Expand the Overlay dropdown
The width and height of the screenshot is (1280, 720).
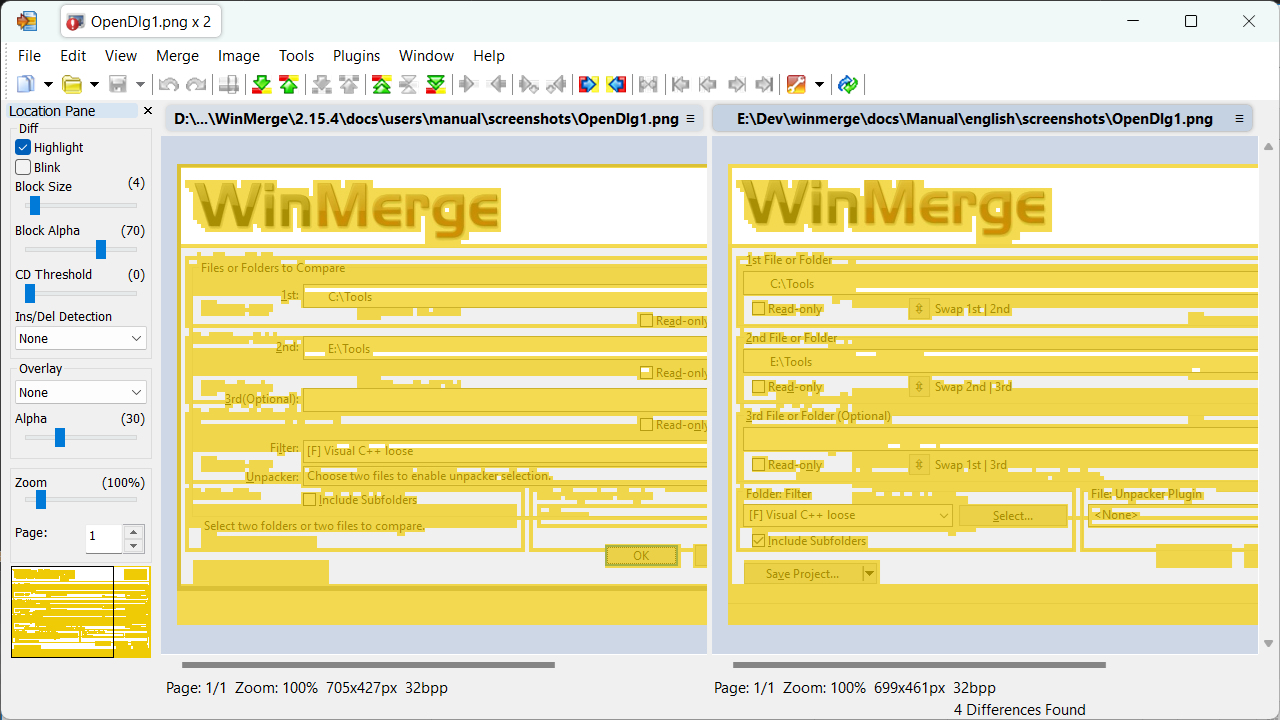tap(81, 393)
